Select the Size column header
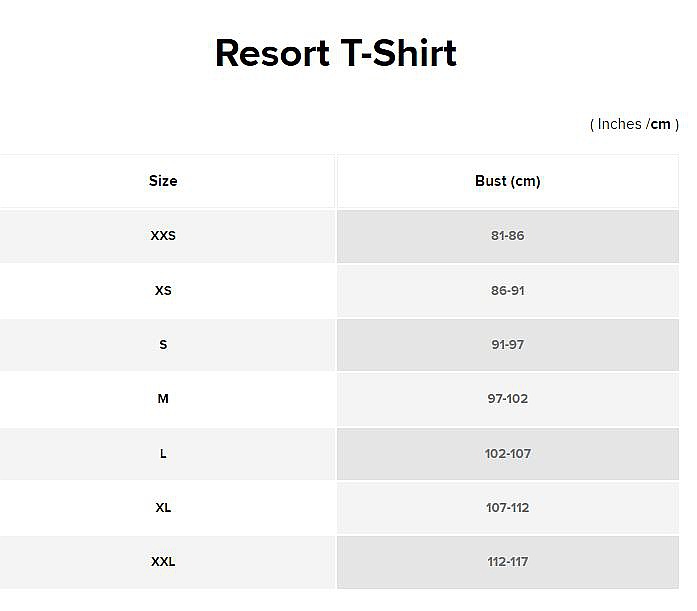This screenshot has height=611, width=697. tap(163, 181)
